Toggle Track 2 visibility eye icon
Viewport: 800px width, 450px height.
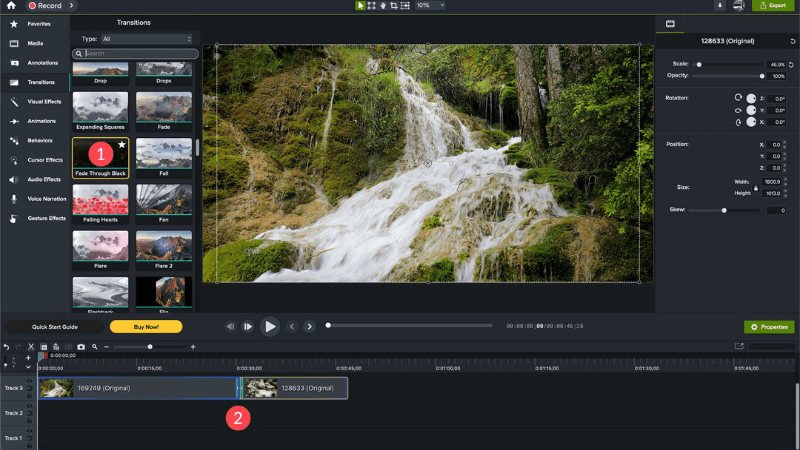pos(30,406)
